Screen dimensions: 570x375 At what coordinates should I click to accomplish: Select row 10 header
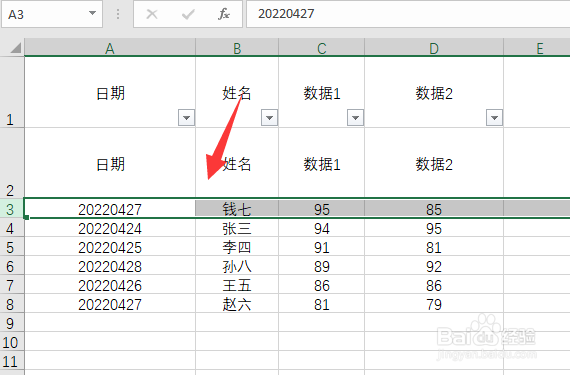pyautogui.click(x=12, y=342)
